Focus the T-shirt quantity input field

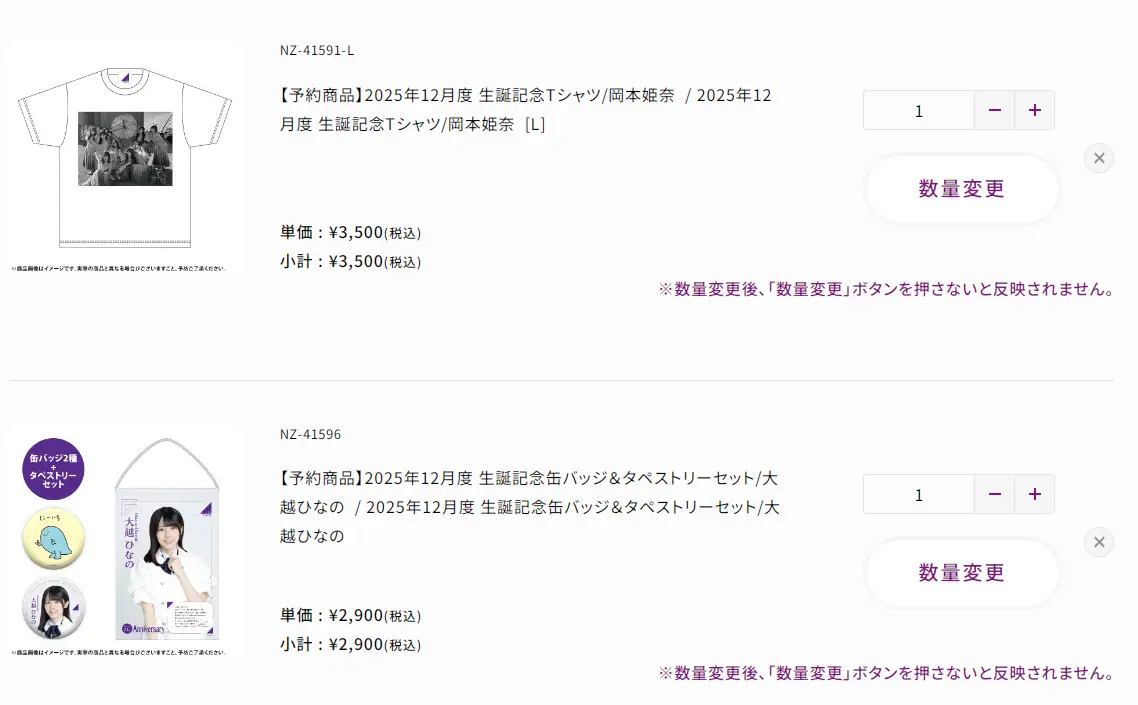[x=918, y=110]
